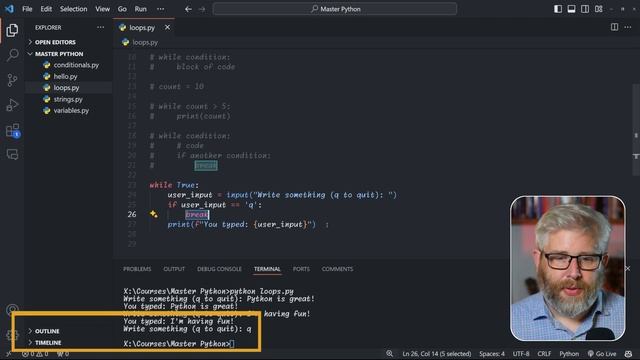640x360 pixels.
Task: Toggle the bottom panel layout icon
Action: pyautogui.click(x=571, y=9)
